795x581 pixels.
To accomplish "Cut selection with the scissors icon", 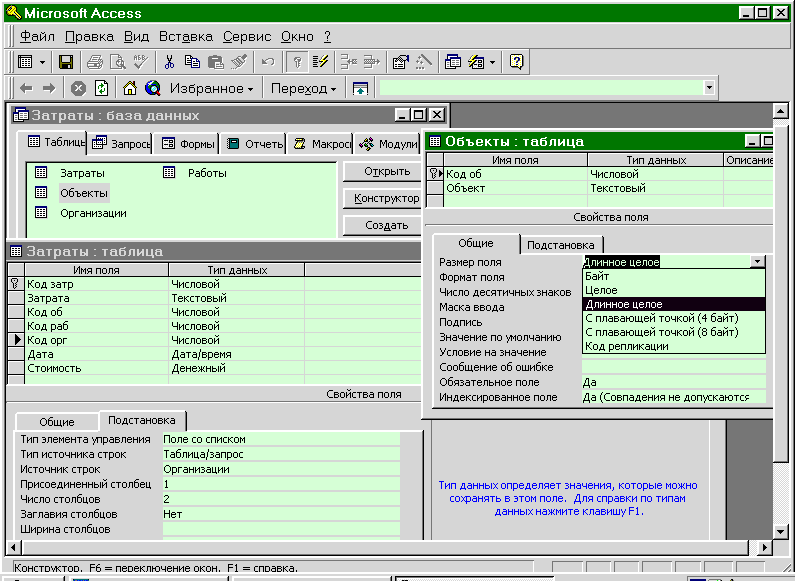I will point(169,62).
